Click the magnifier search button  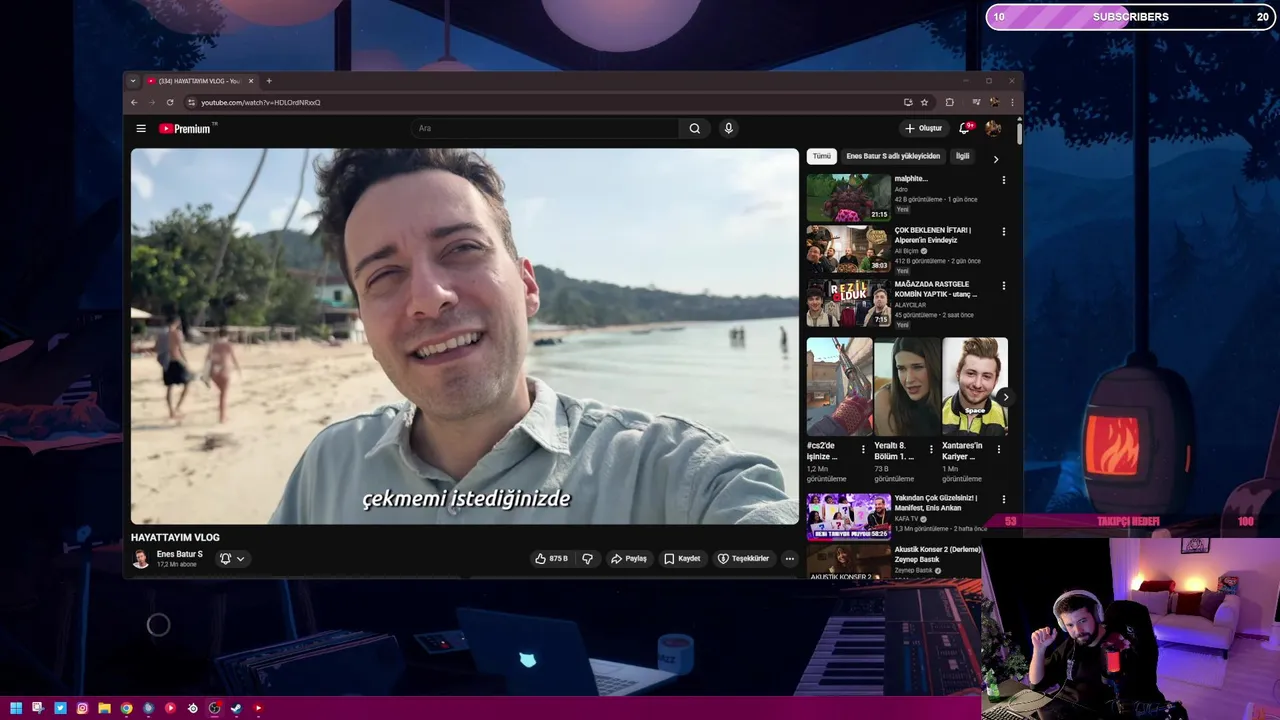point(694,128)
